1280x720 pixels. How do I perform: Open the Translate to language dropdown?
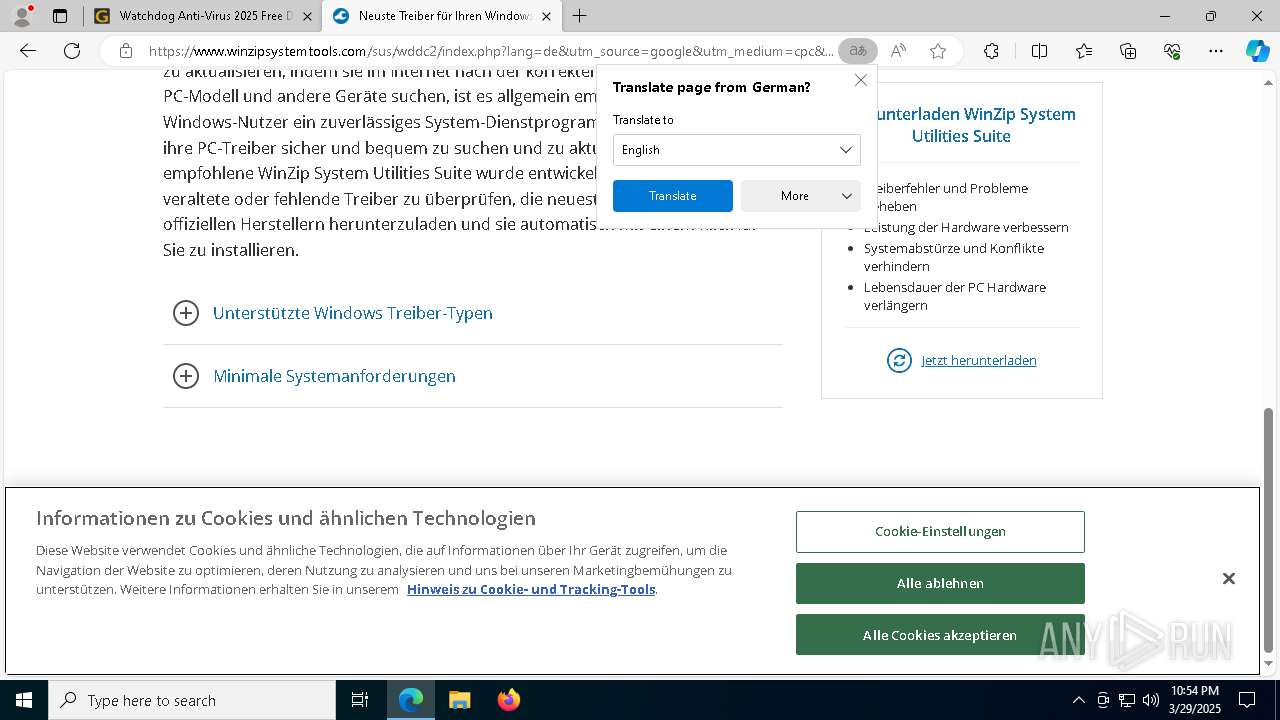coord(737,150)
